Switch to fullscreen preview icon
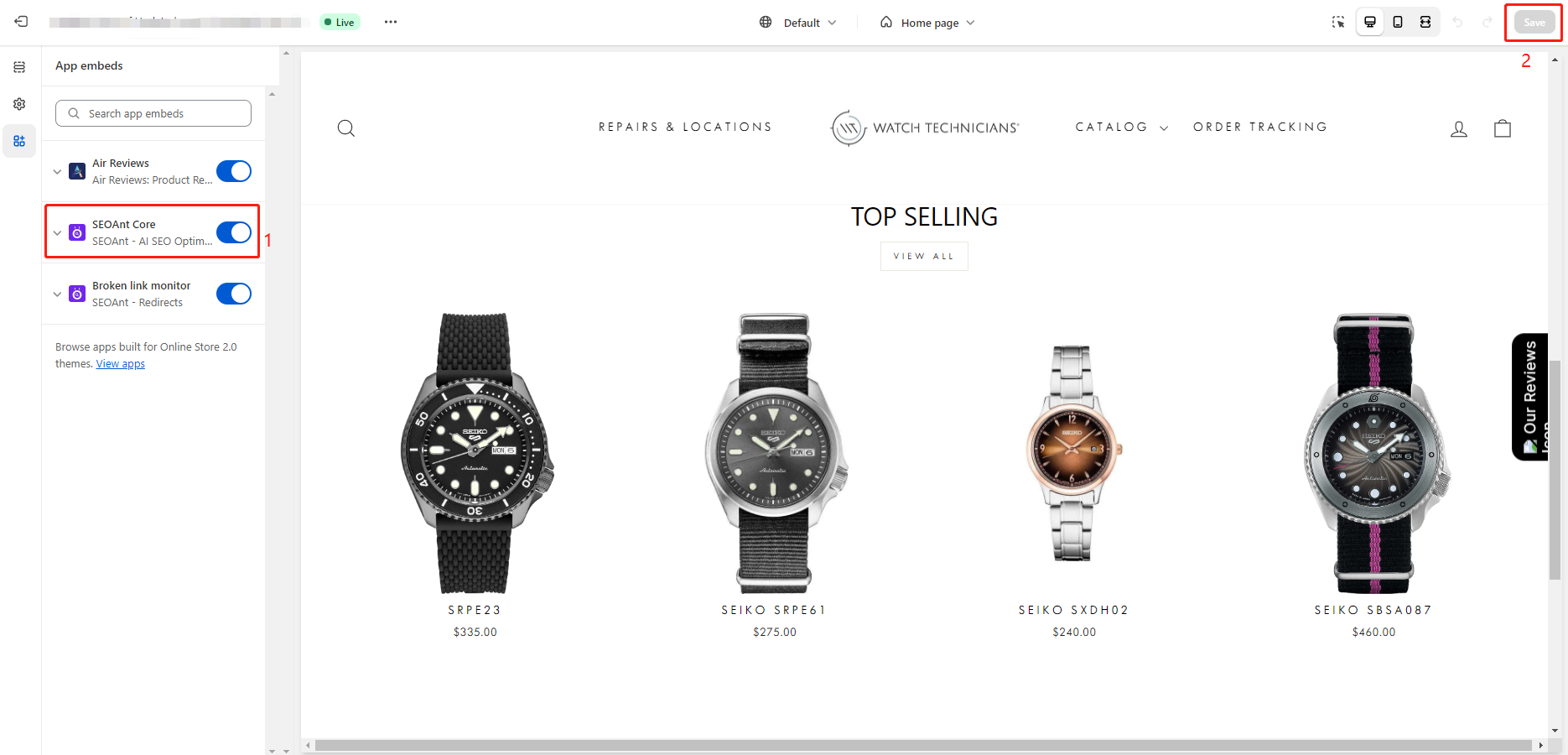Viewport: 1568px width, 755px height. (1425, 22)
